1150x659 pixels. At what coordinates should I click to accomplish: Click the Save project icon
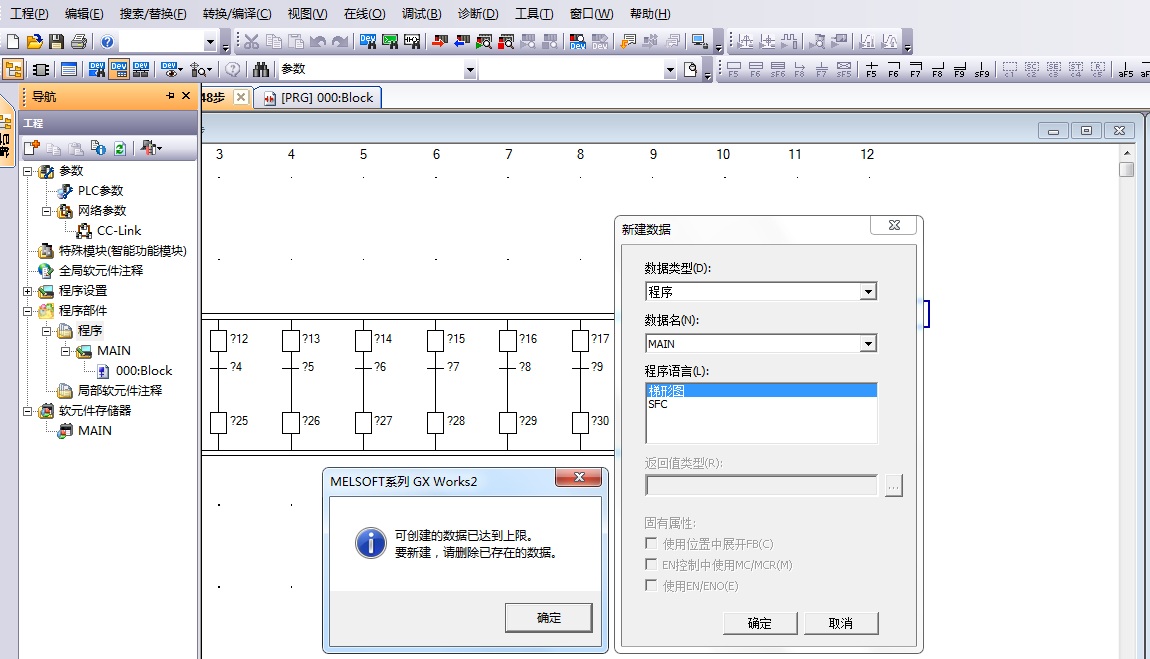(x=56, y=42)
